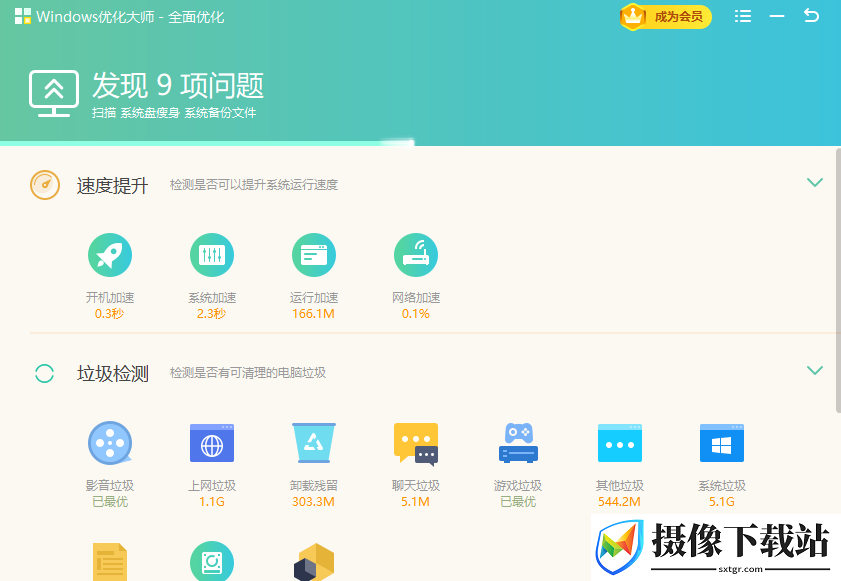Click the 系统垃圾 Windows logo icon
Screen dimensions: 841x581
pos(722,443)
